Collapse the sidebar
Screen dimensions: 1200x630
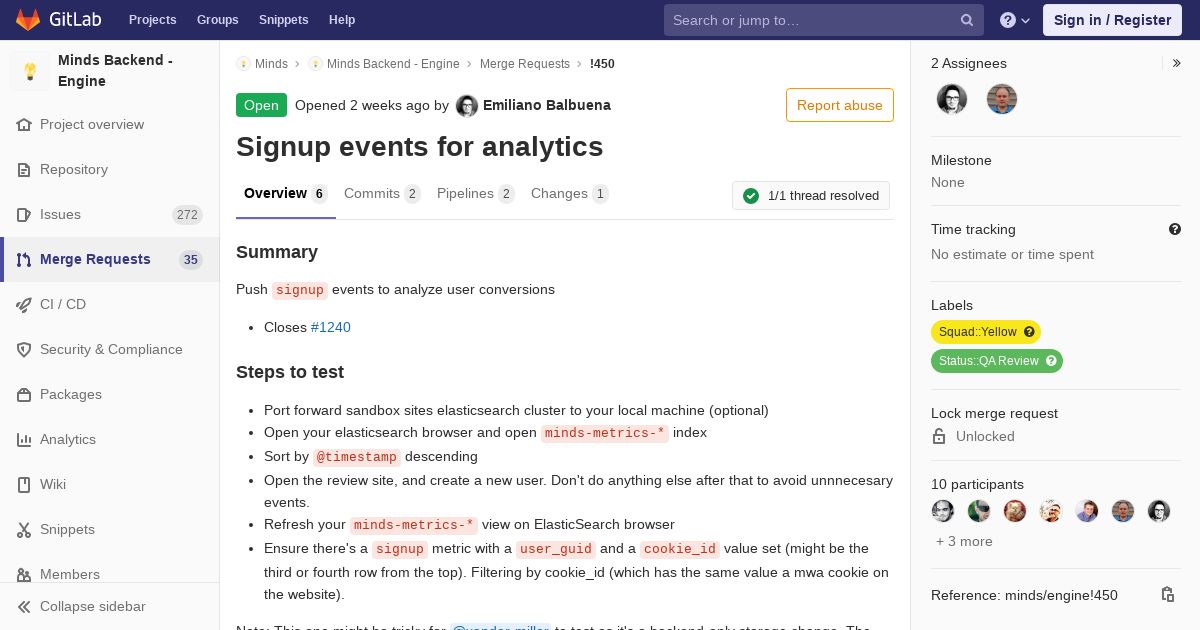tap(110, 607)
